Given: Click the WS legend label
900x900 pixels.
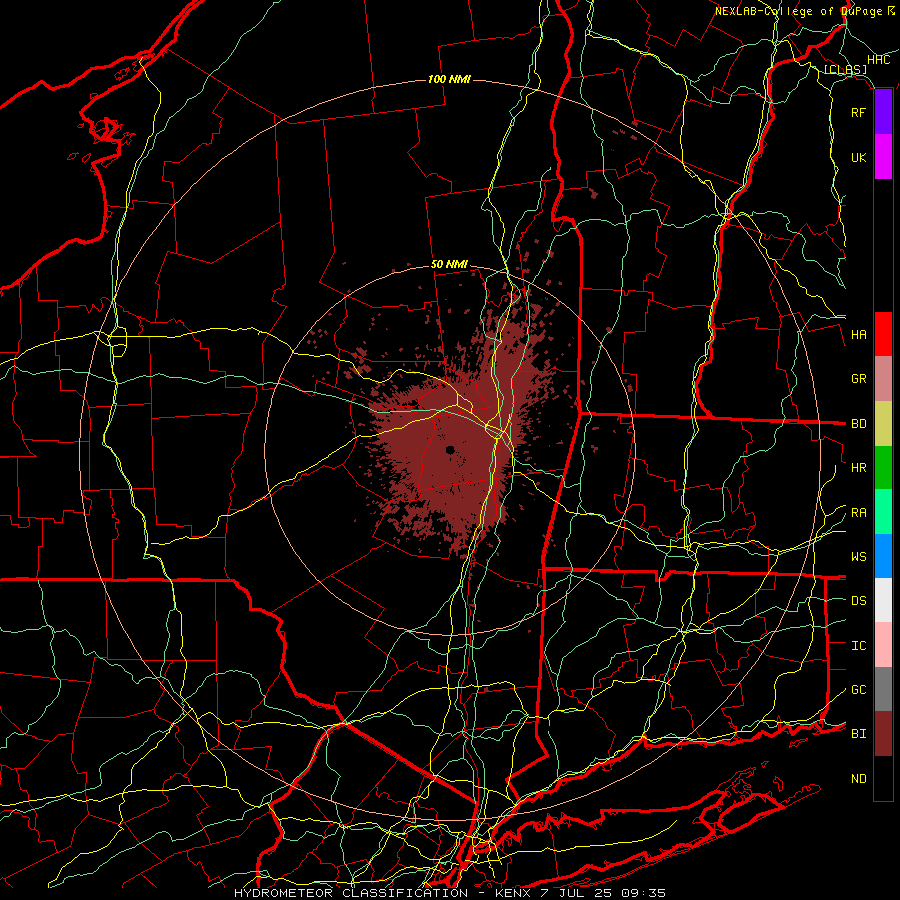Looking at the screenshot, I should 859,557.
